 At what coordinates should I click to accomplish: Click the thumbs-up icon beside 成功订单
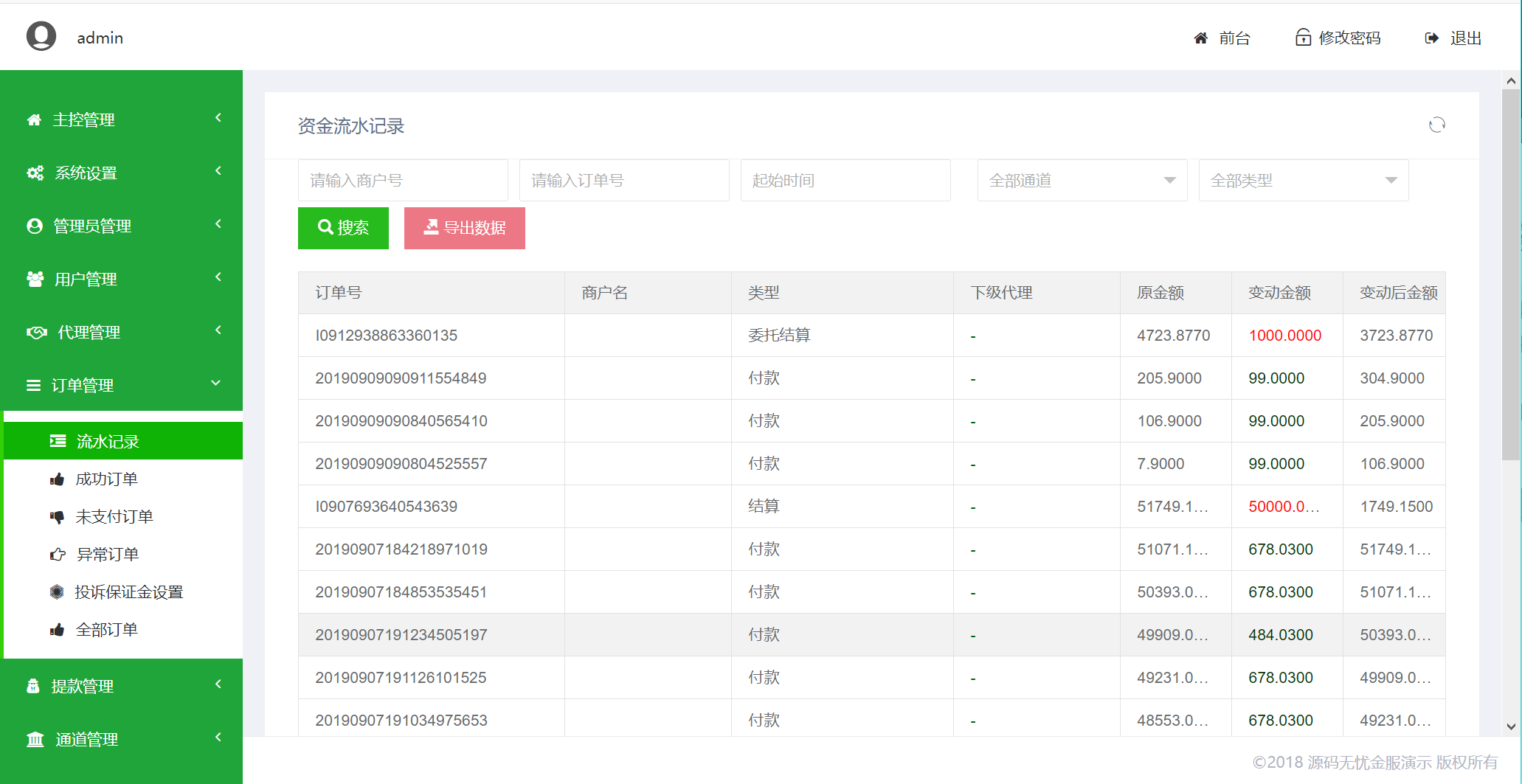click(x=58, y=479)
